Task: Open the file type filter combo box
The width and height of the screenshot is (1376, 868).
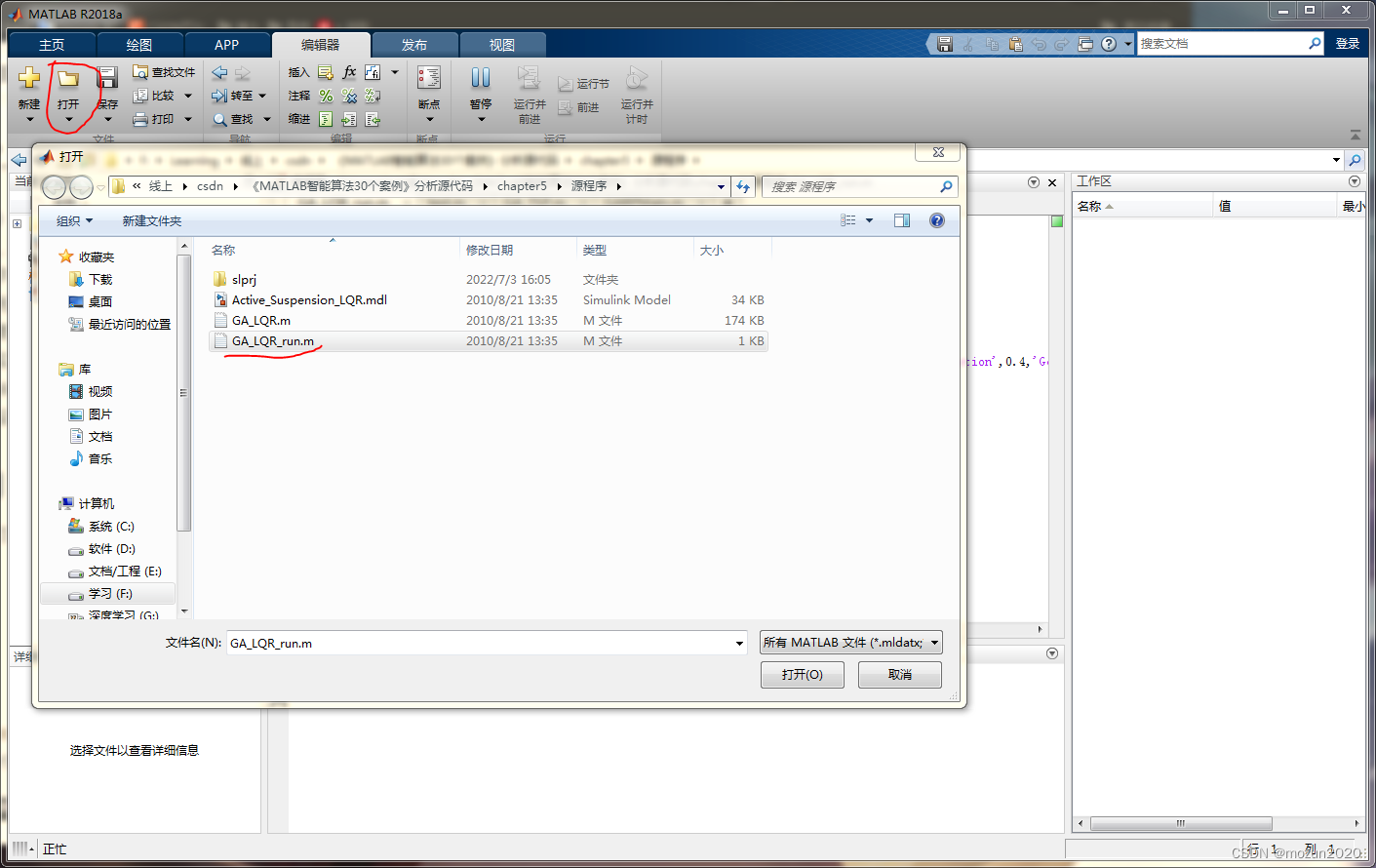Action: pos(850,643)
